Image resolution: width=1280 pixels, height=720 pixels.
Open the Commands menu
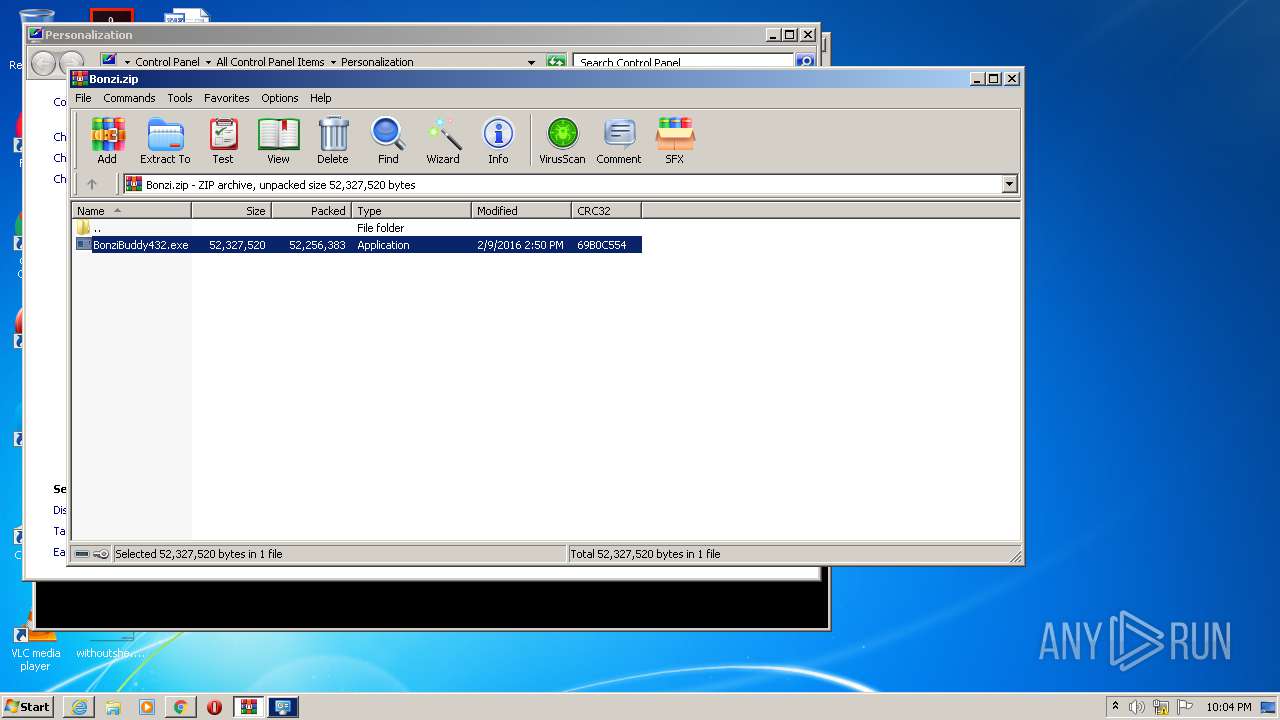pos(129,98)
